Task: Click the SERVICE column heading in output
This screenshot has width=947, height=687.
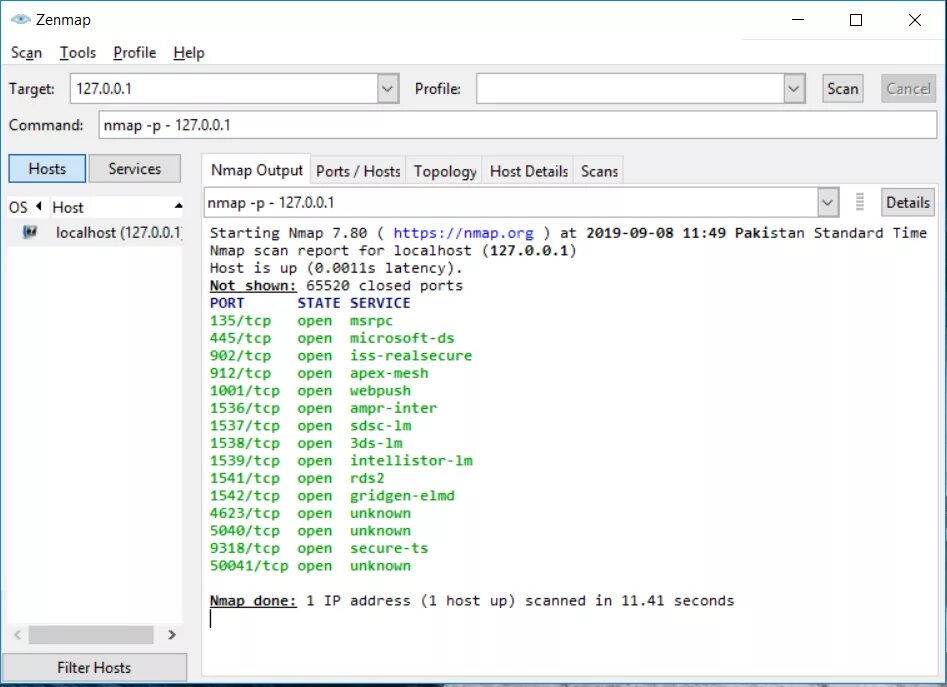Action: [x=380, y=303]
